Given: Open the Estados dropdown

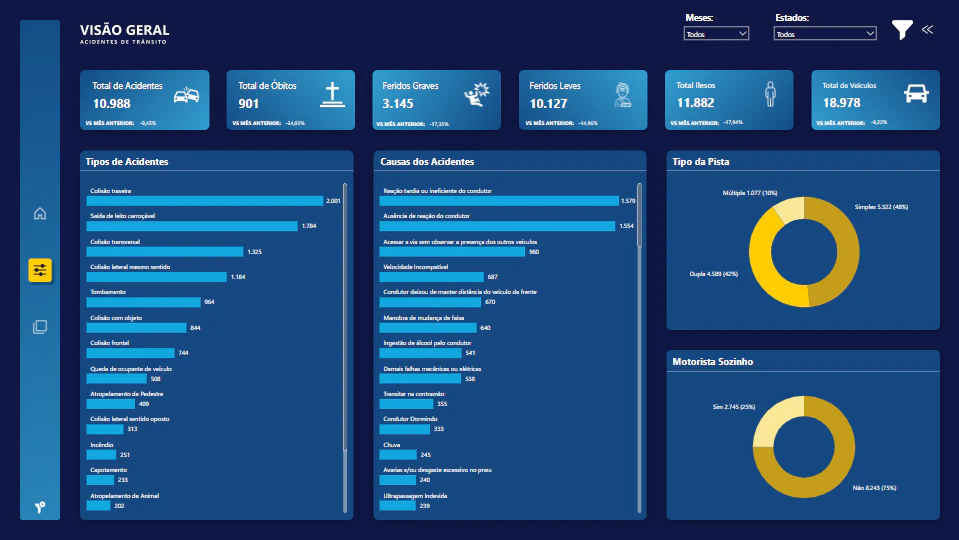Looking at the screenshot, I should pyautogui.click(x=824, y=34).
